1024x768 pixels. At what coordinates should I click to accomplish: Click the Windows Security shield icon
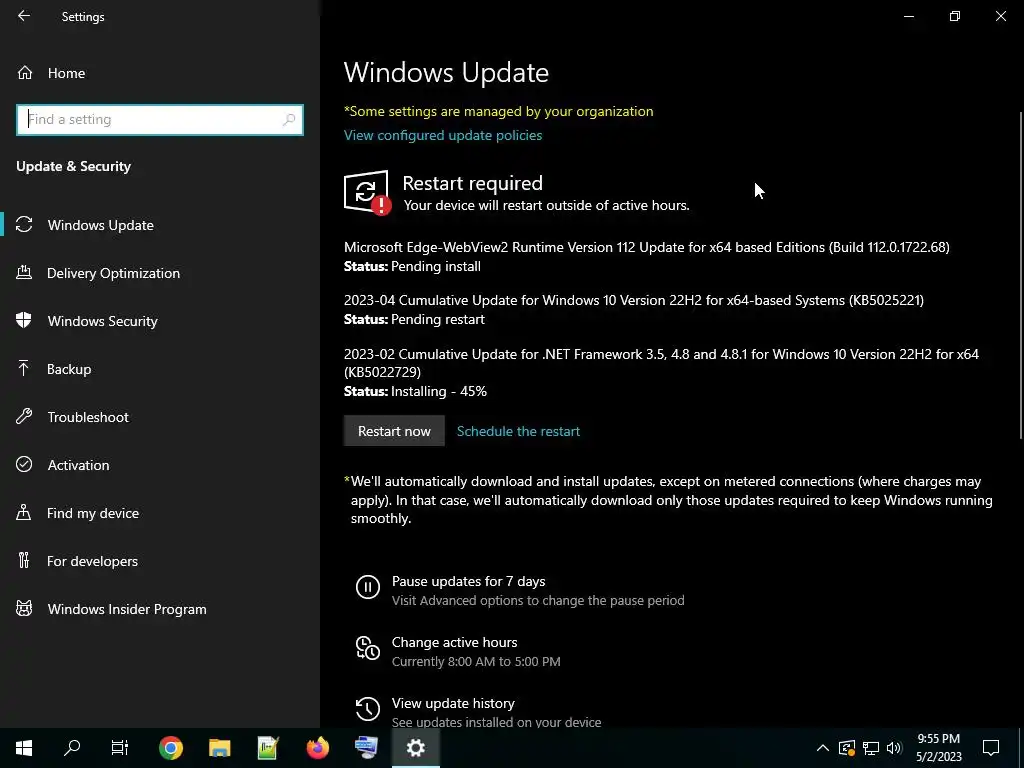[24, 321]
